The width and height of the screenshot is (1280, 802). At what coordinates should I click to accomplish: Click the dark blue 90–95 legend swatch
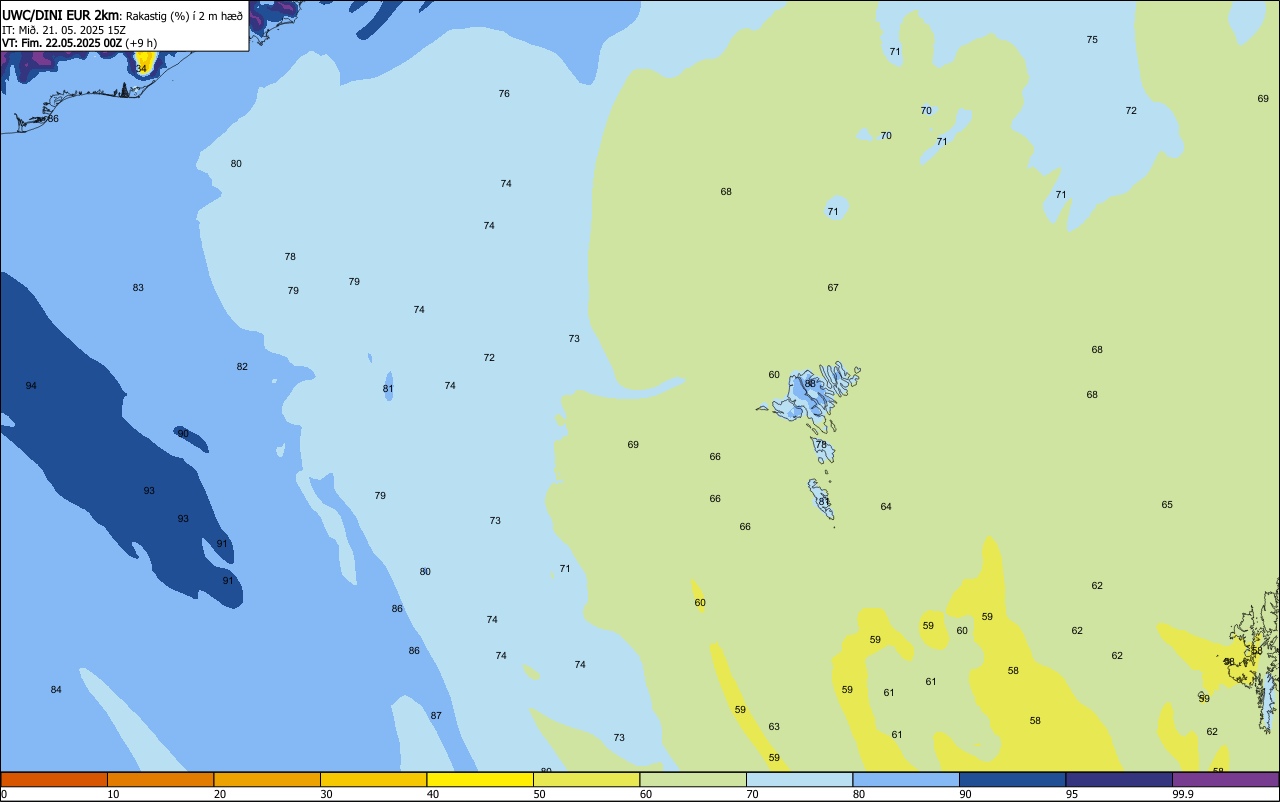click(1012, 779)
